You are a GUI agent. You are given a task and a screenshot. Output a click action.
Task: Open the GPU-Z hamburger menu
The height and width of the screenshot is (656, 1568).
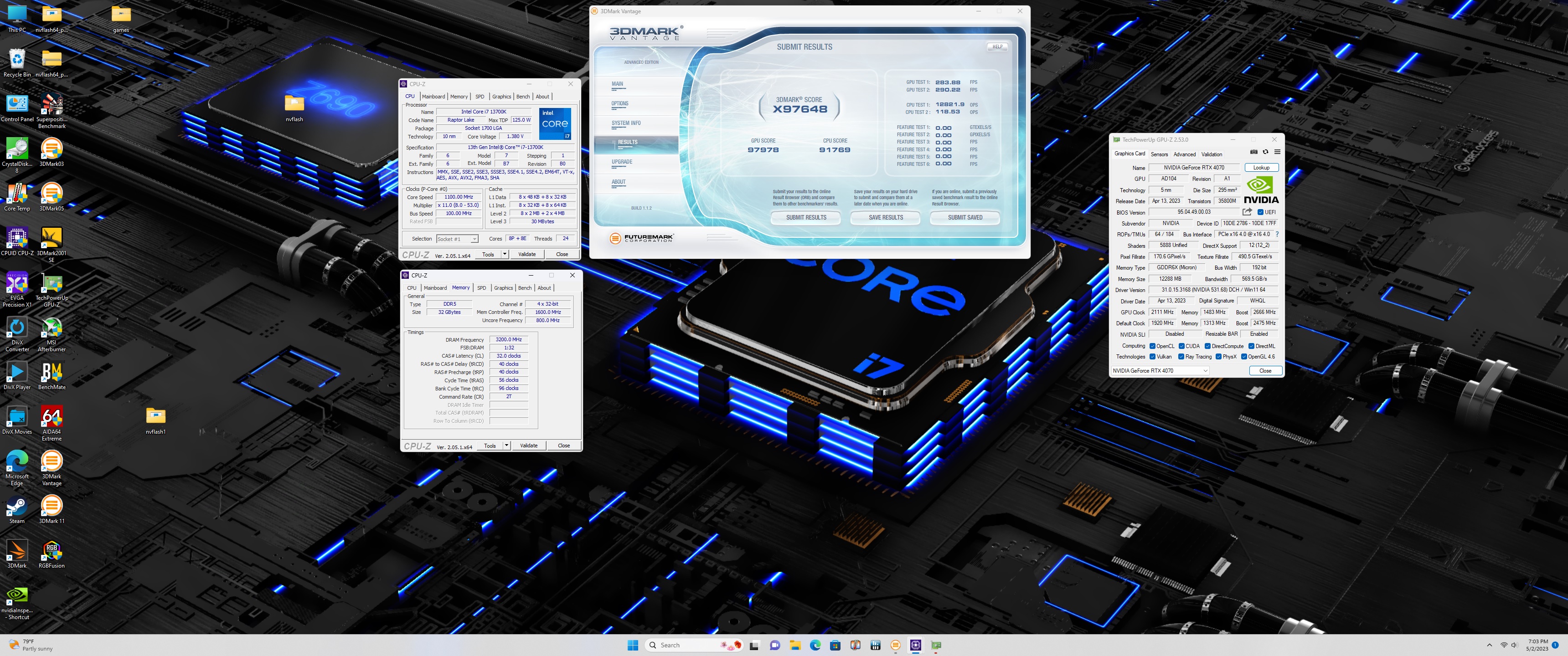tap(1277, 152)
